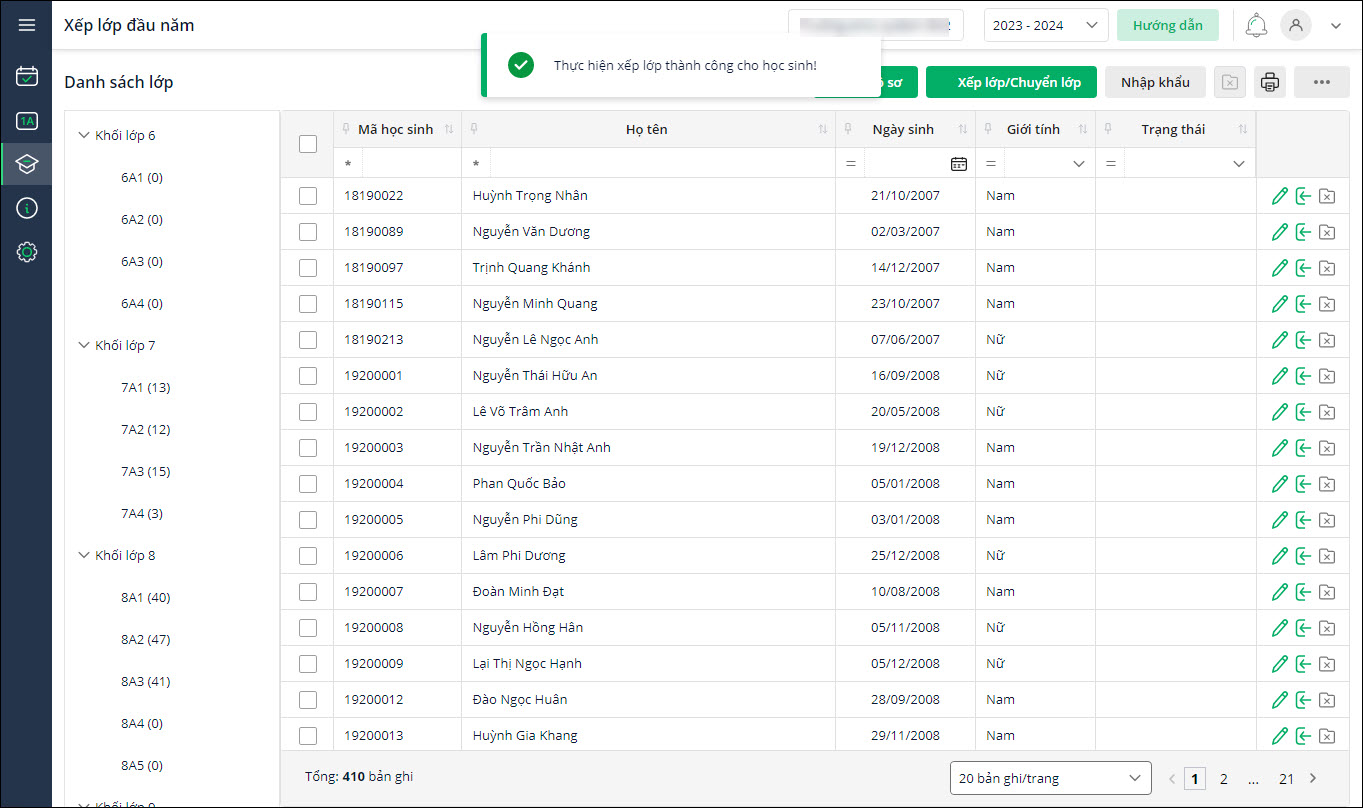Open the notifications bell
This screenshot has width=1363, height=808.
coord(1255,26)
